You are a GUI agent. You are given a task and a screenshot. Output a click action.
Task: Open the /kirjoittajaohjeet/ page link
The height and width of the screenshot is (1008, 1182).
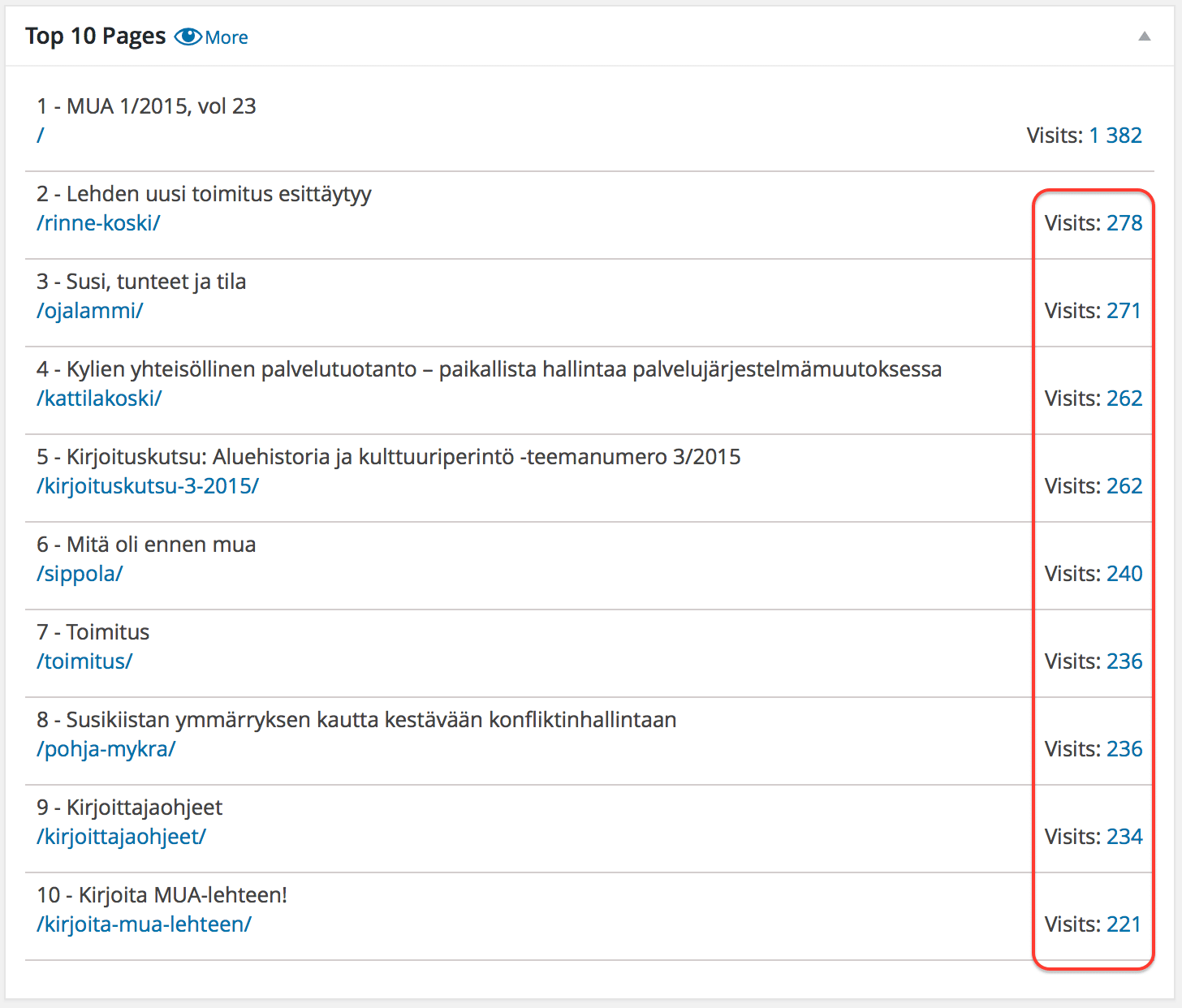[122, 836]
